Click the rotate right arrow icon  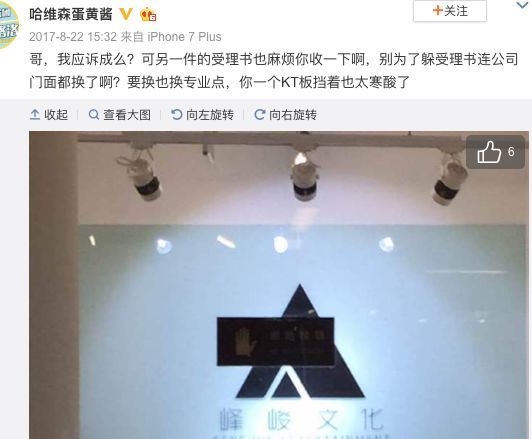click(260, 115)
